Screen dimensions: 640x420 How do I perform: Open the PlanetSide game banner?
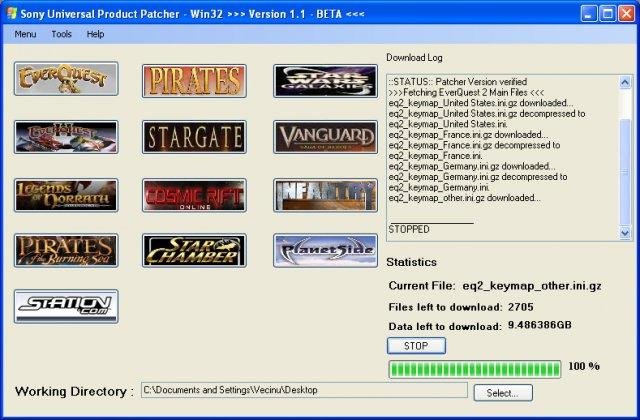[325, 251]
